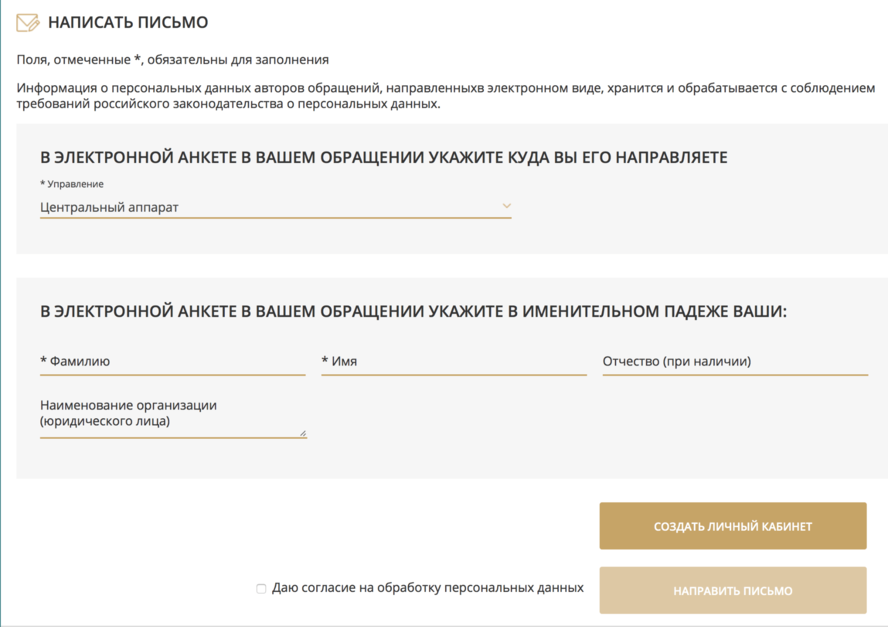
Task: Click the НАПИСАТЬ ПИСЬМО heading
Action: [128, 23]
